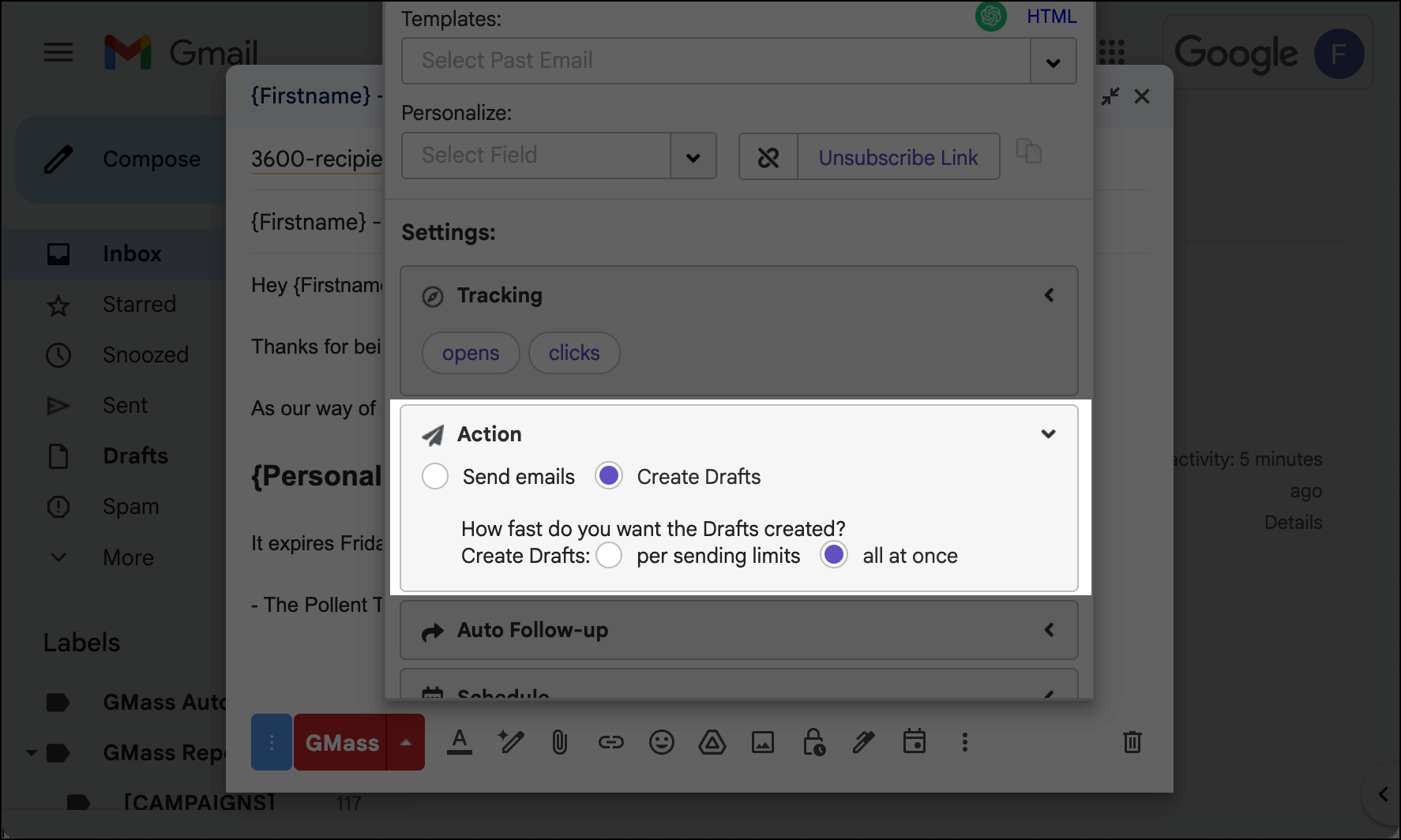The image size is (1401, 840).
Task: Click the Snoozed clock icon in sidebar
Action: [58, 355]
